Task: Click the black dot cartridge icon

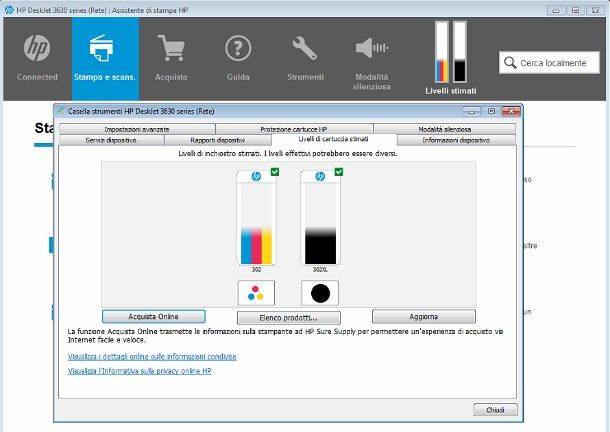Action: (x=320, y=293)
